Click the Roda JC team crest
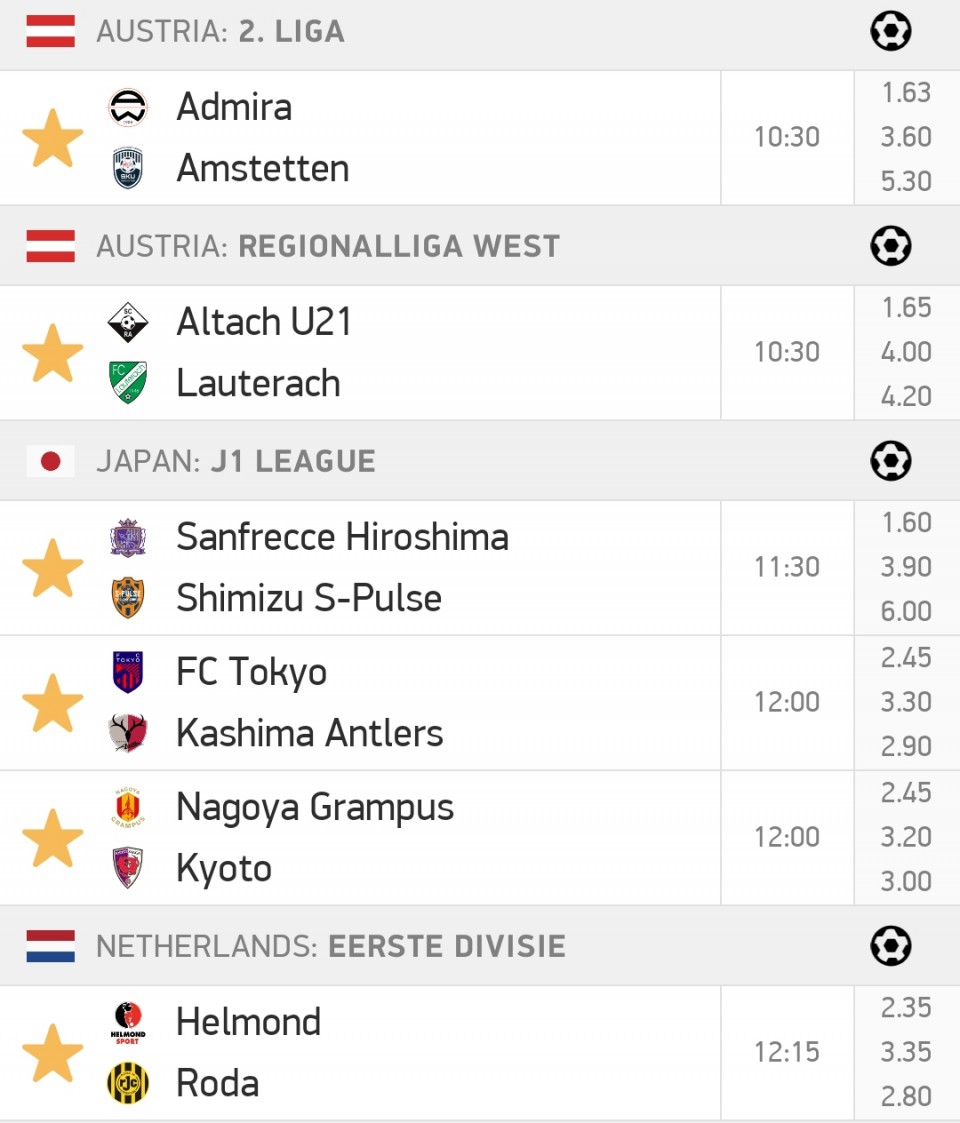This screenshot has width=960, height=1123. (x=128, y=1083)
